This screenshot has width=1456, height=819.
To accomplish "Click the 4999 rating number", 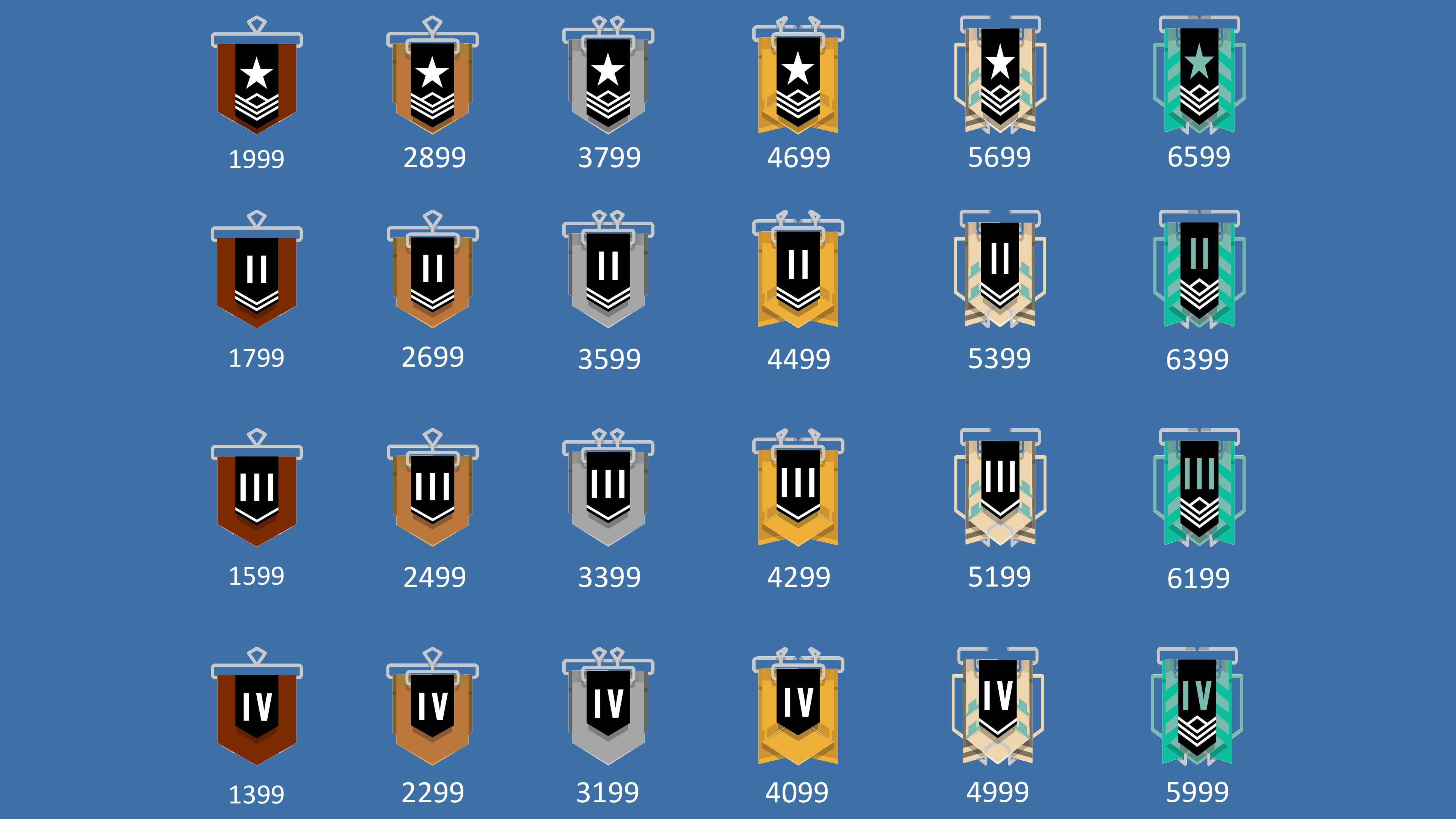I will 998,792.
